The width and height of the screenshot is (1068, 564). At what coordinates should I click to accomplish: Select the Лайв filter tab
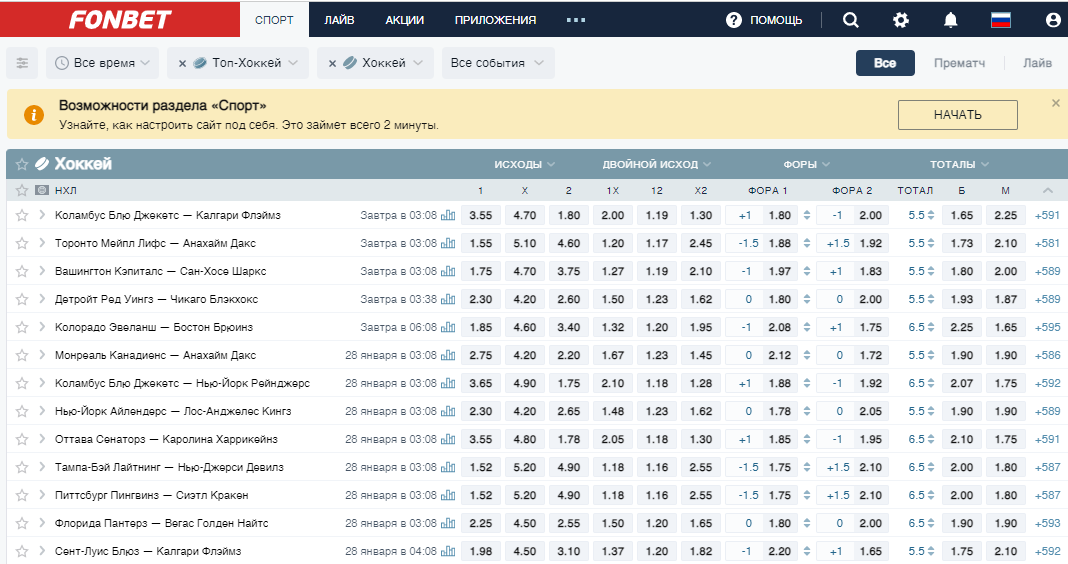click(x=1037, y=63)
